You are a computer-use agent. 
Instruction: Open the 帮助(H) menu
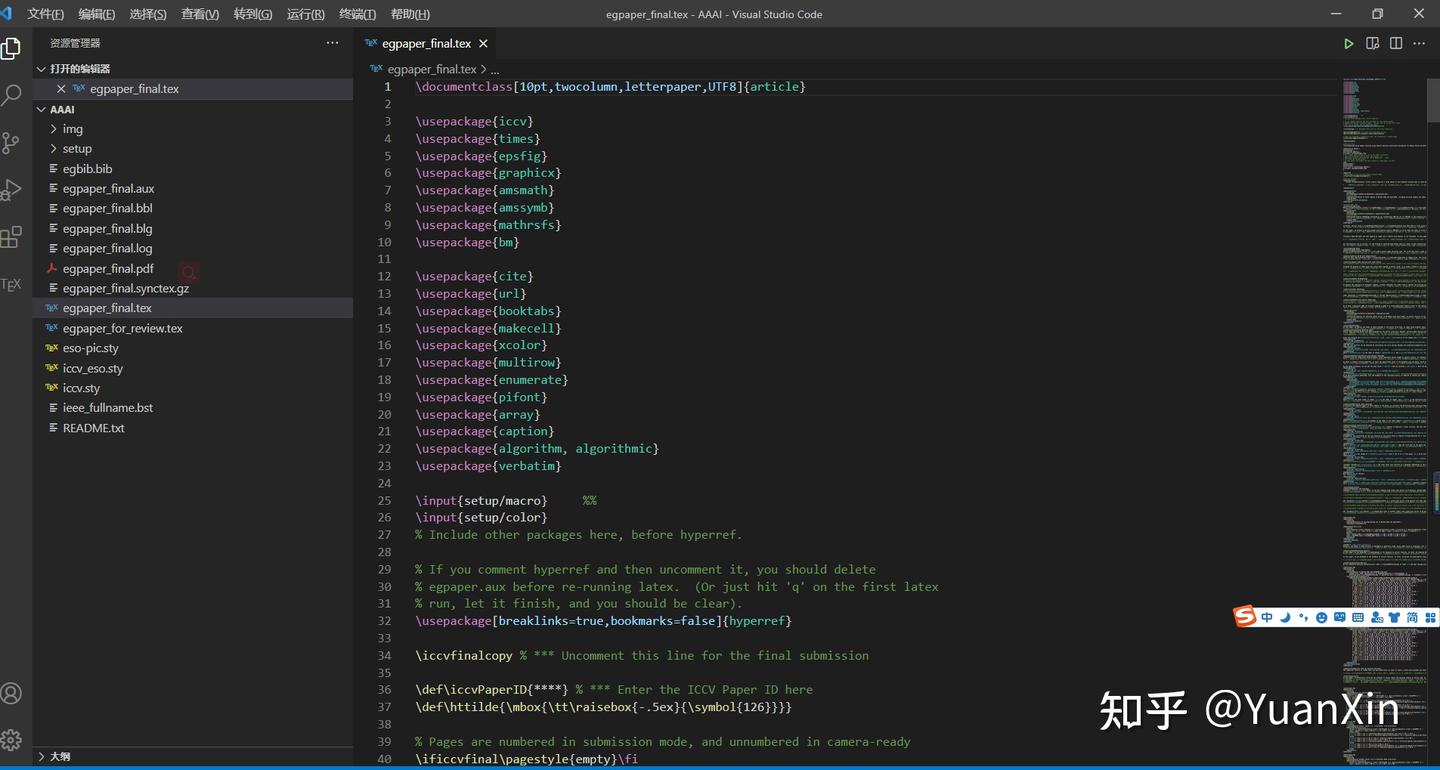[410, 14]
